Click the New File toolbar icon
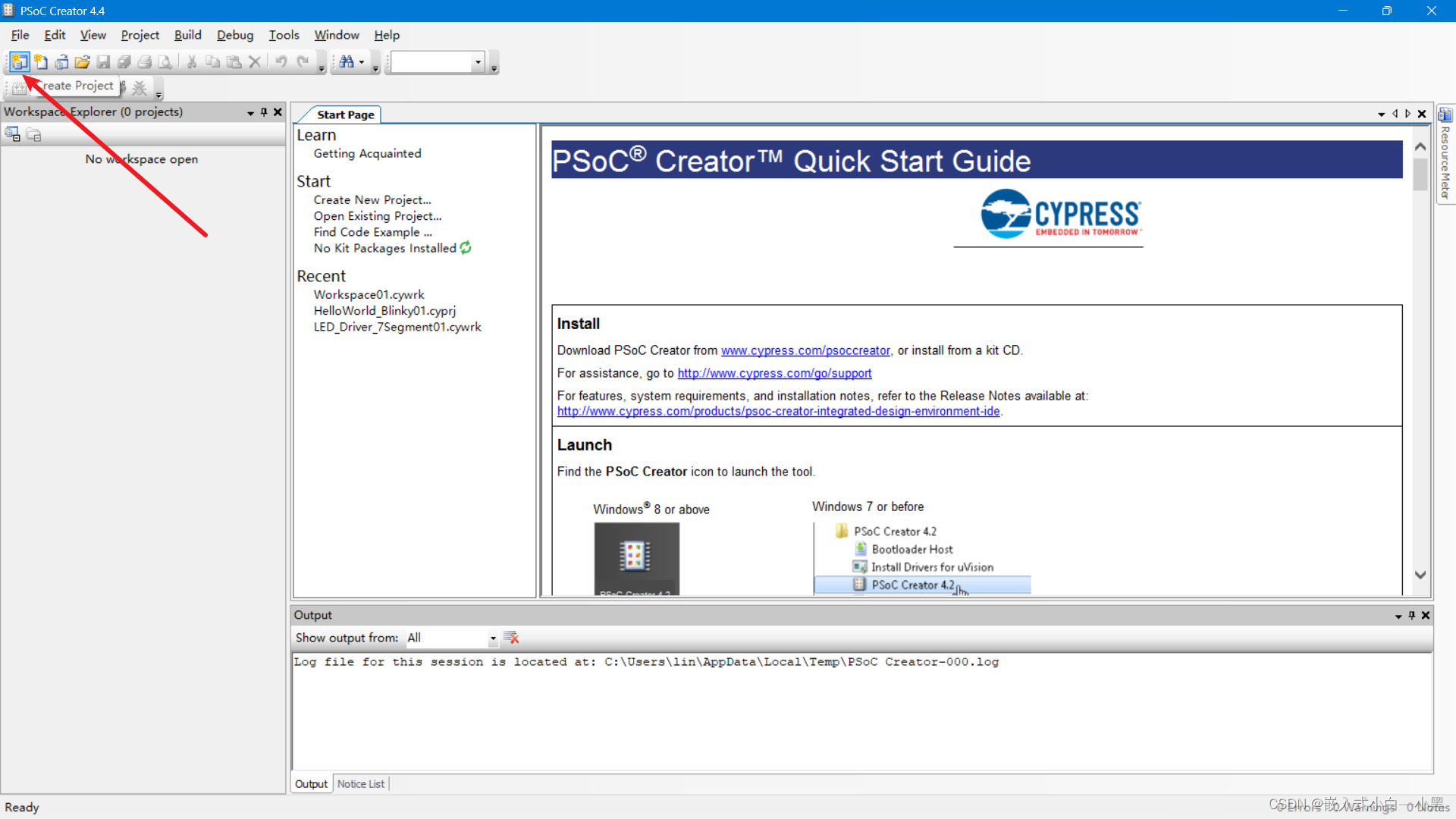Image resolution: width=1456 pixels, height=819 pixels. pyautogui.click(x=41, y=62)
